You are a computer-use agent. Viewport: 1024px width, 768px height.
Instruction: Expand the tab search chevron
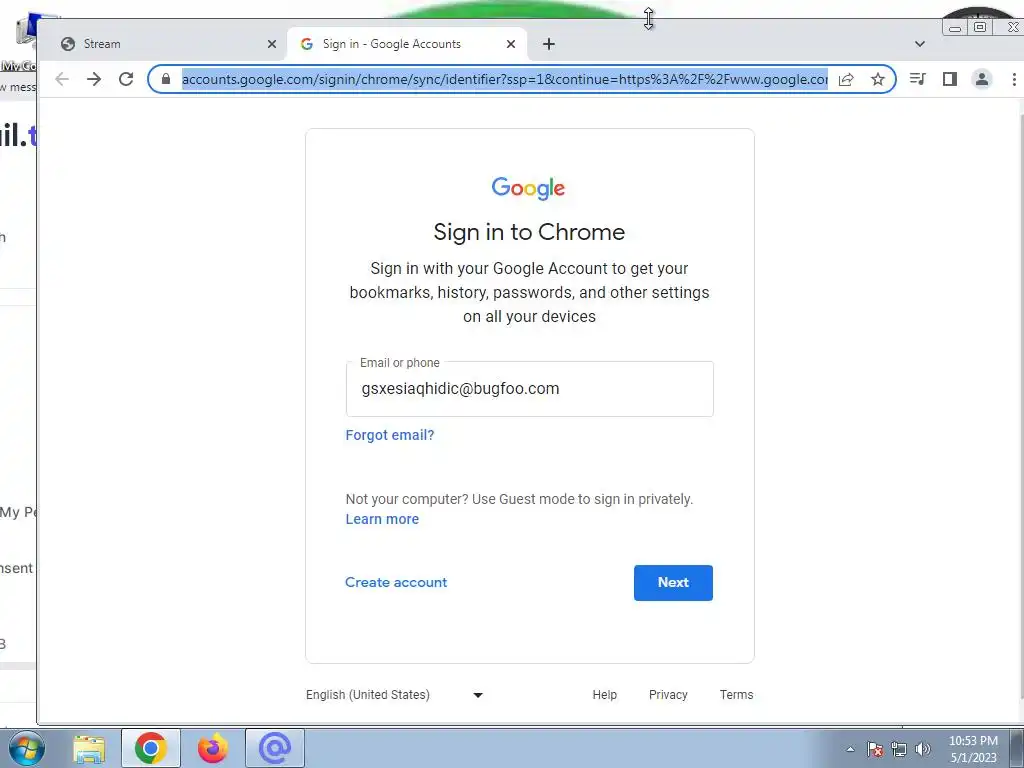coord(920,44)
